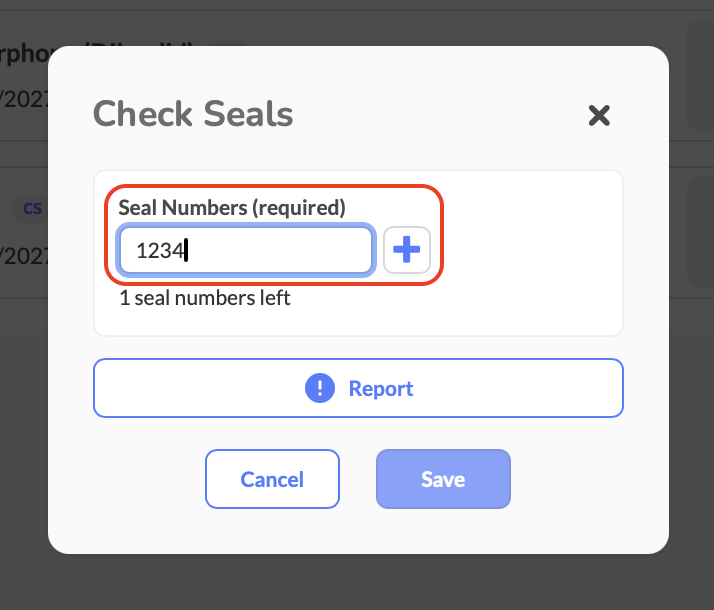Click the 'Seal Numbers (required)' label
Image resolution: width=714 pixels, height=610 pixels.
pyautogui.click(x=231, y=207)
